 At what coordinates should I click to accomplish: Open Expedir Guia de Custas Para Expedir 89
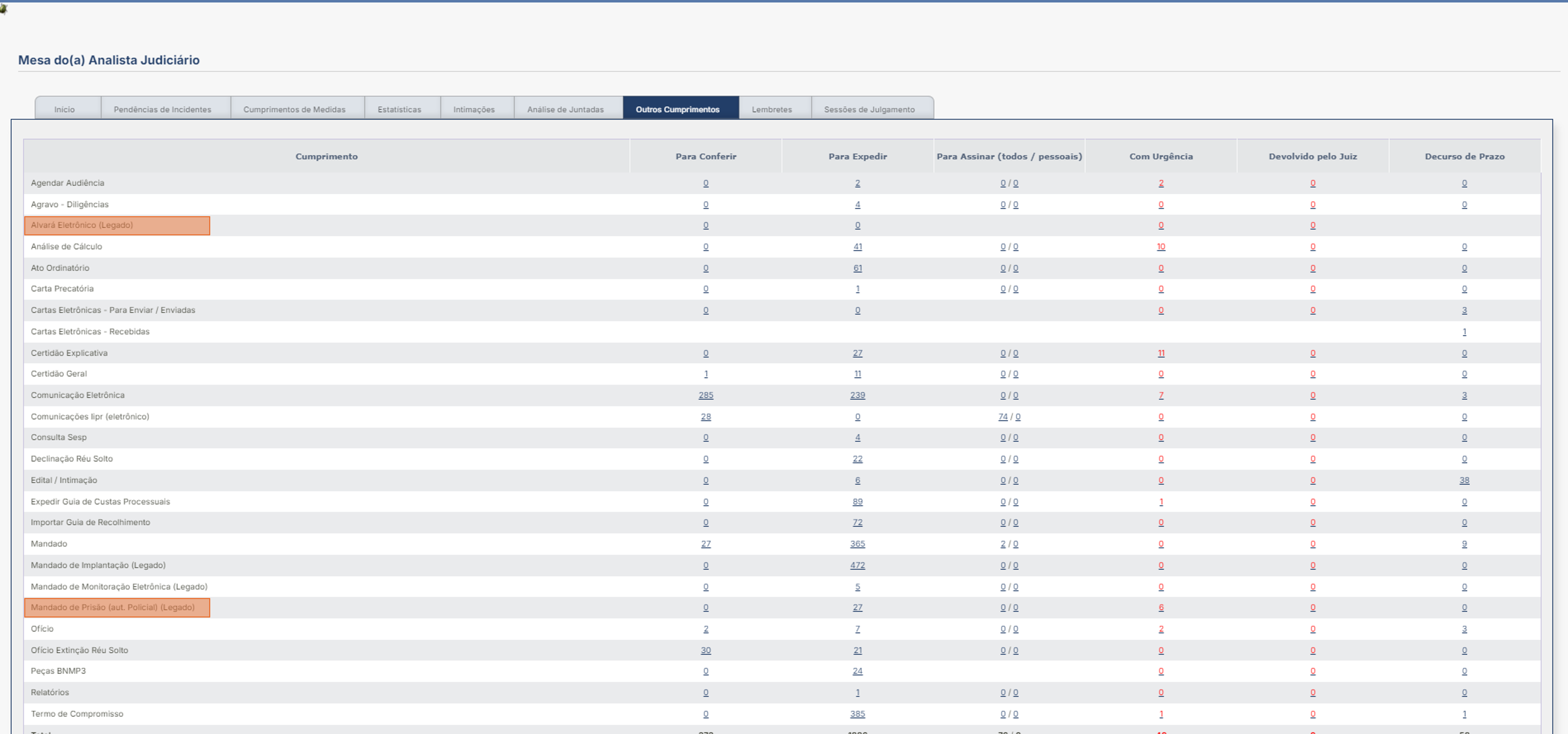click(858, 502)
